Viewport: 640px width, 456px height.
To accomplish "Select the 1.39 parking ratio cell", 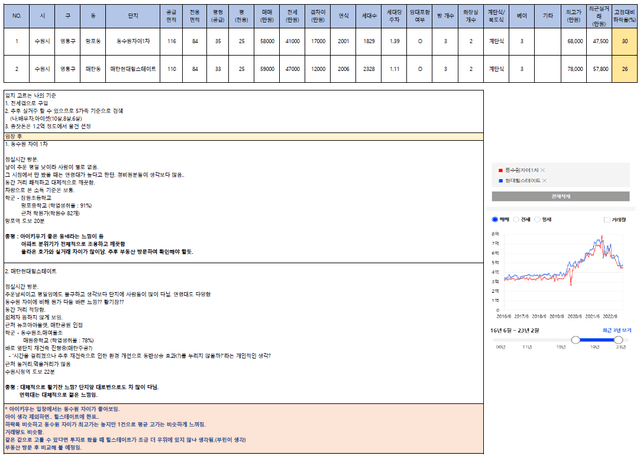I will (x=394, y=42).
